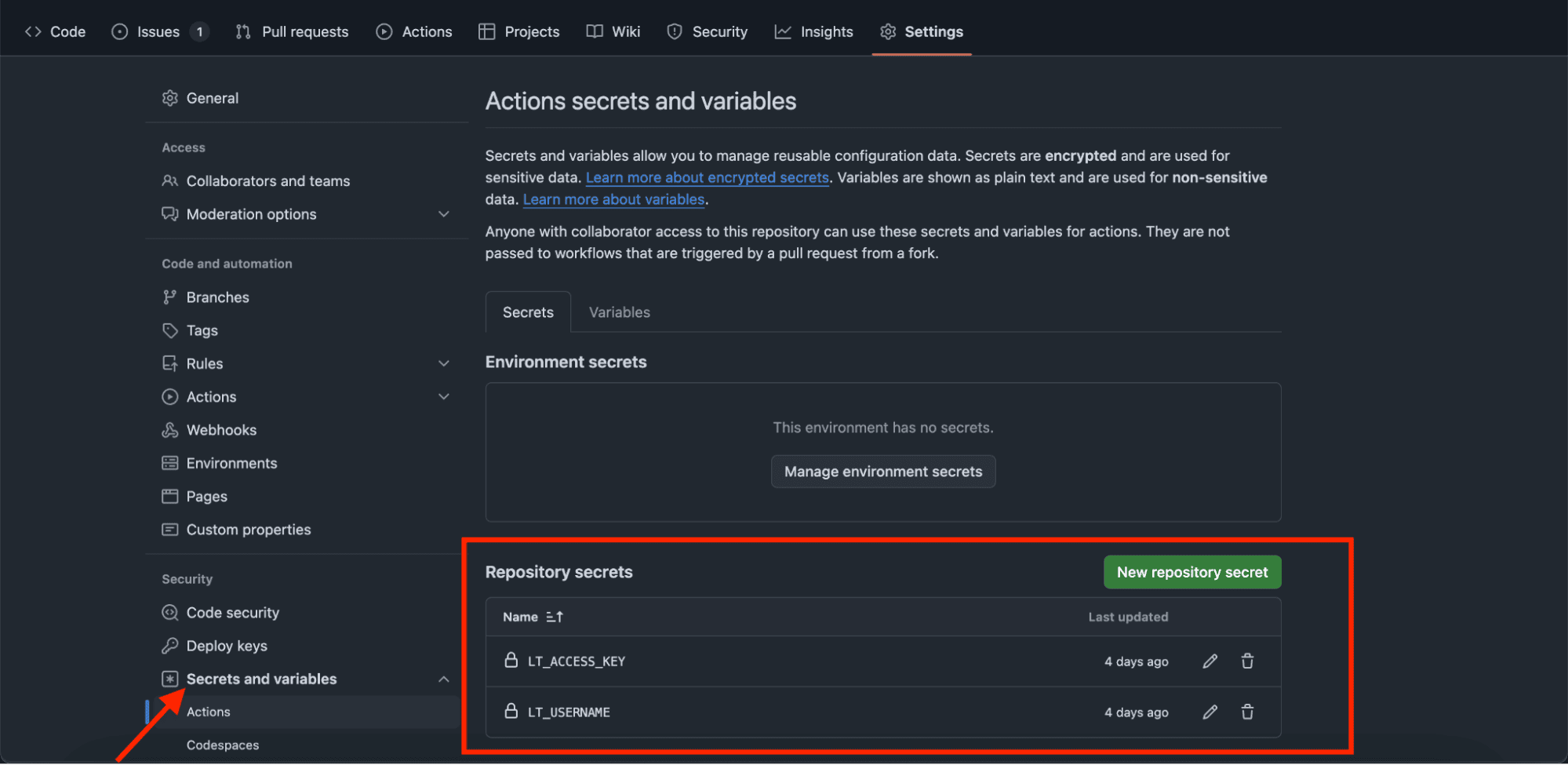Viewport: 1568px width, 765px height.
Task: Open Learn more about variables link
Action: point(613,200)
